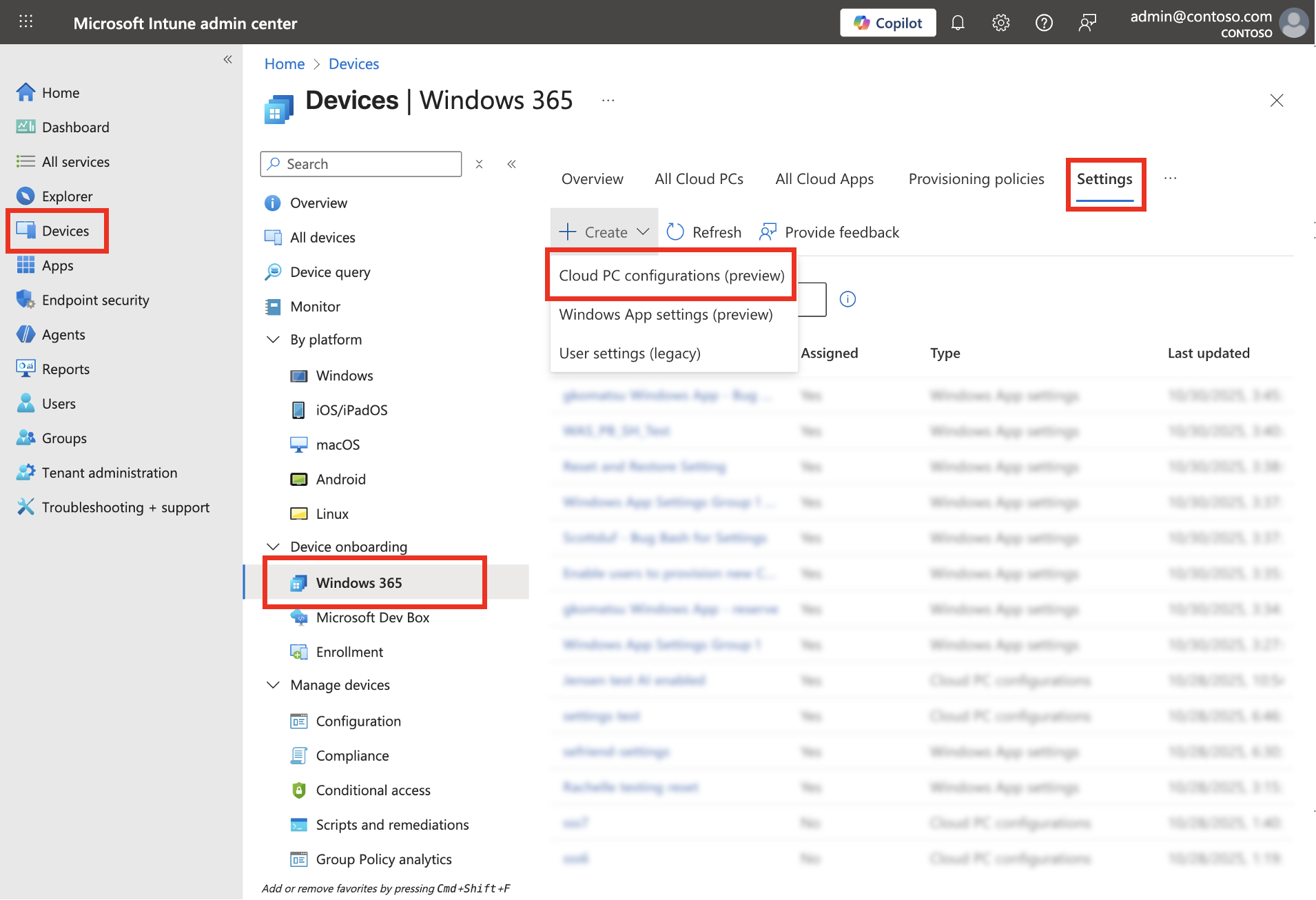Click Provide feedback
This screenshot has height=900, width=1316.
(x=830, y=232)
